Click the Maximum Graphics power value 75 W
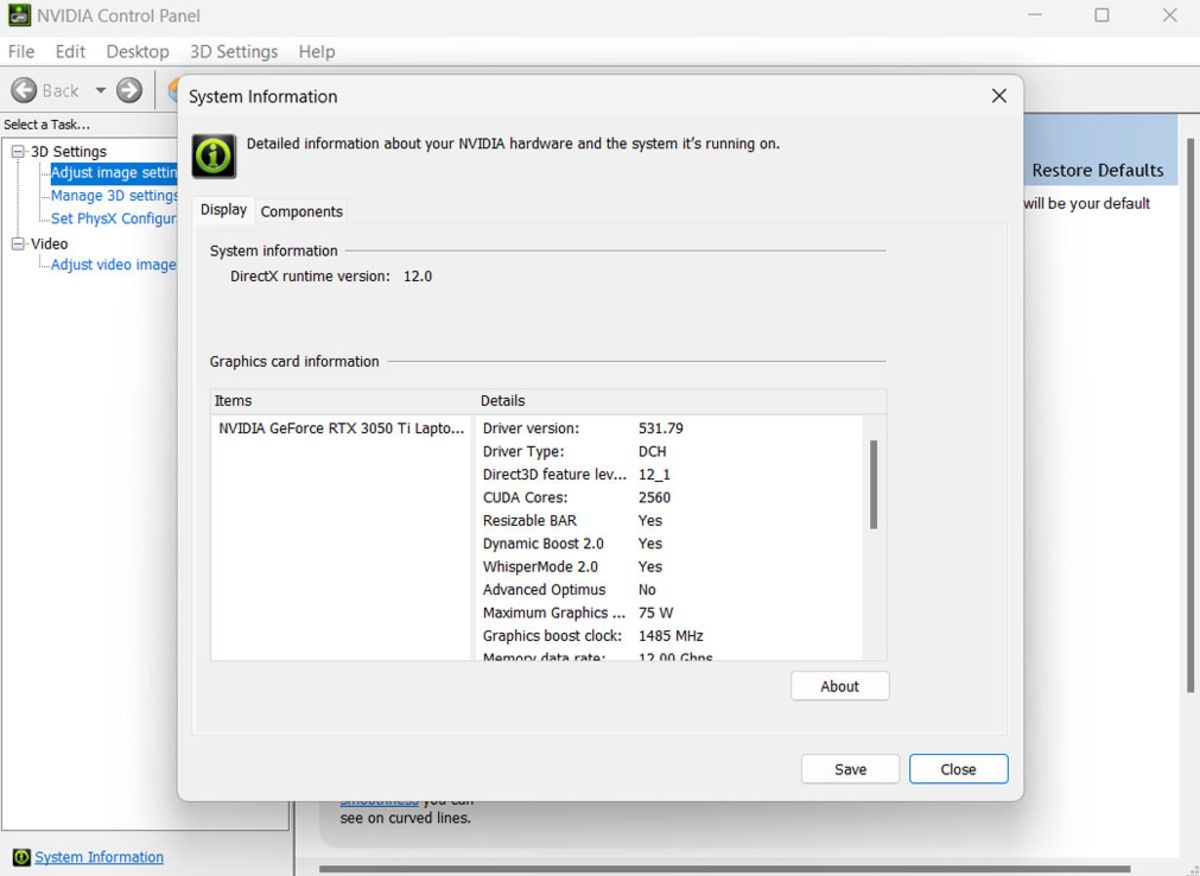The height and width of the screenshot is (876, 1200). 656,612
